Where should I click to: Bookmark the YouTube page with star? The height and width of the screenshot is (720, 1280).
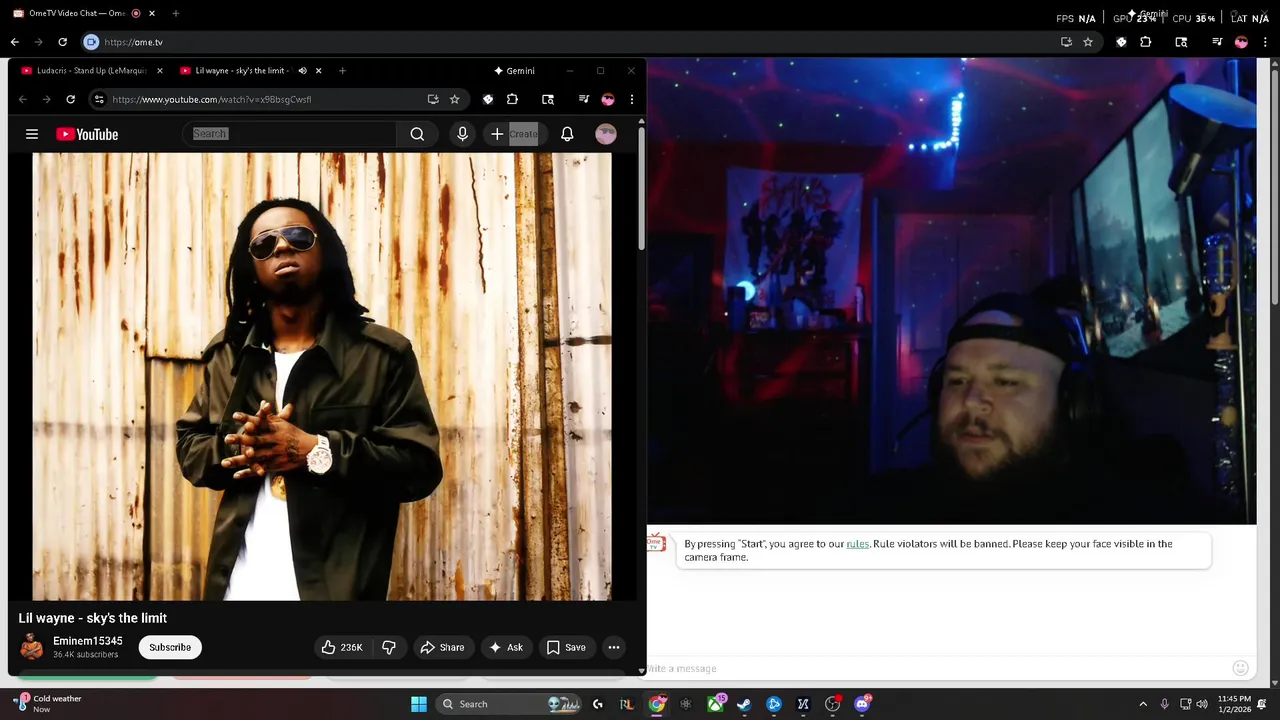pos(455,99)
